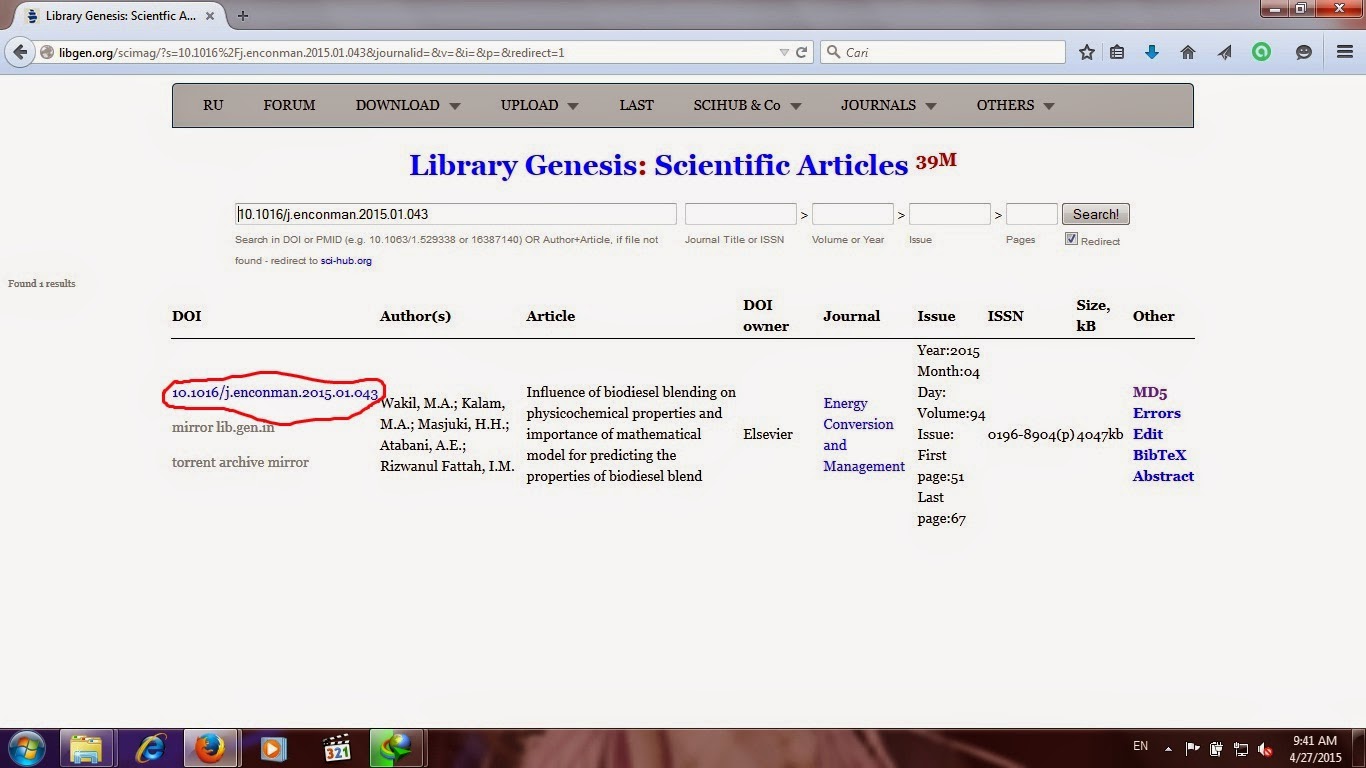Click the 'Found 1 results' text
This screenshot has width=1366, height=768.
42,284
